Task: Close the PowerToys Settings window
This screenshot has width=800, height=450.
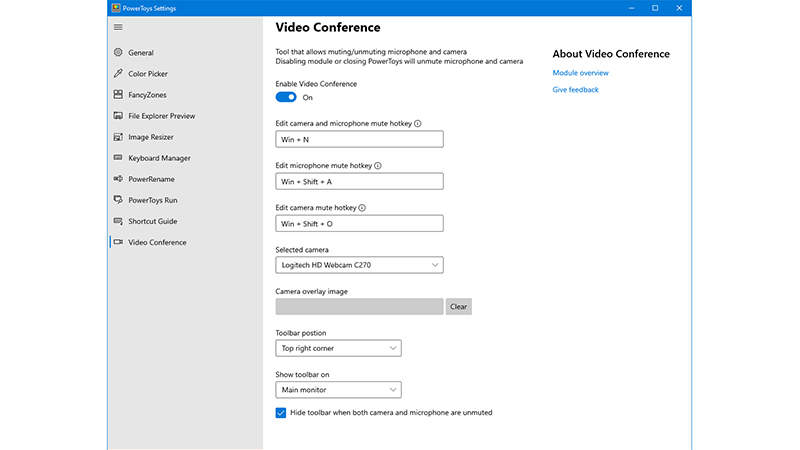Action: (679, 8)
